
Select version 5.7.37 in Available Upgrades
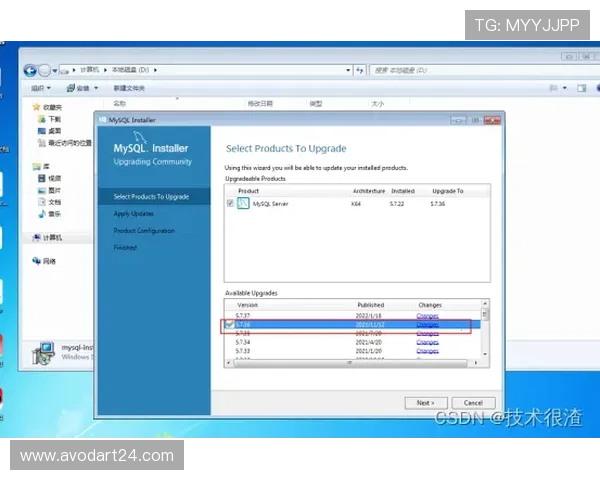click(242, 316)
